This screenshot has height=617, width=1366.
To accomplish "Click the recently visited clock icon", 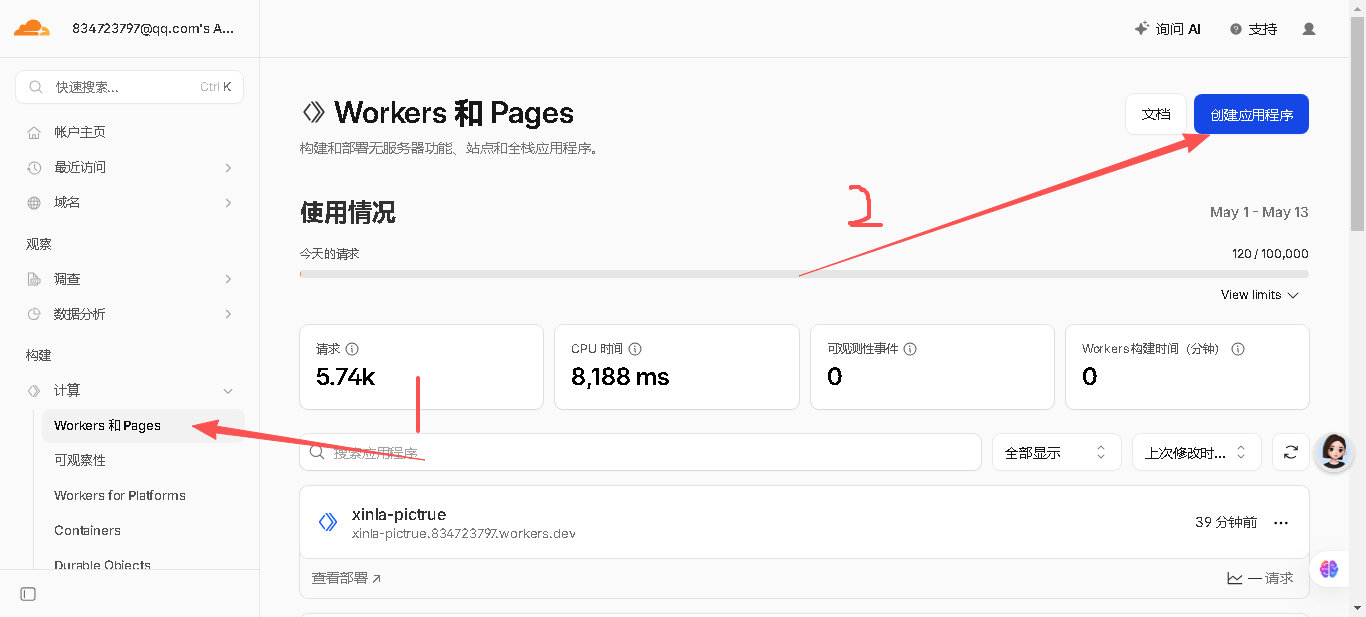I will [x=34, y=167].
